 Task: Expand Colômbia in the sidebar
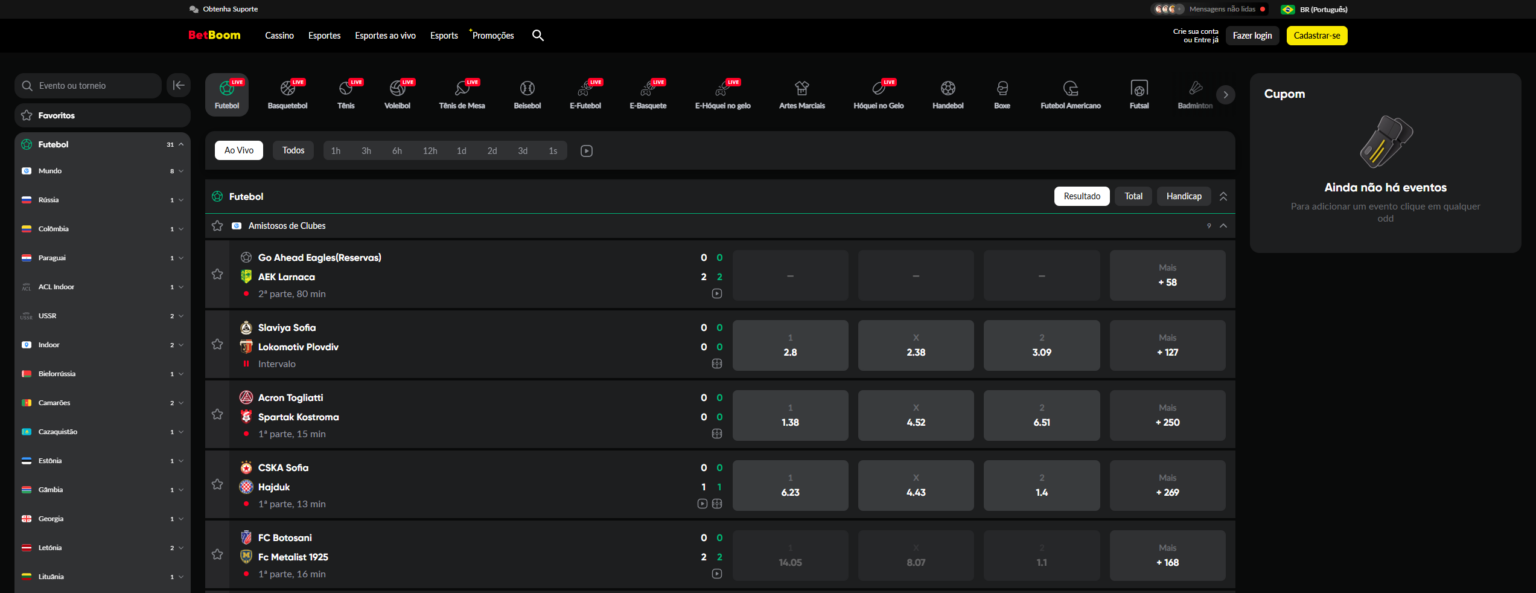pyautogui.click(x=181, y=229)
